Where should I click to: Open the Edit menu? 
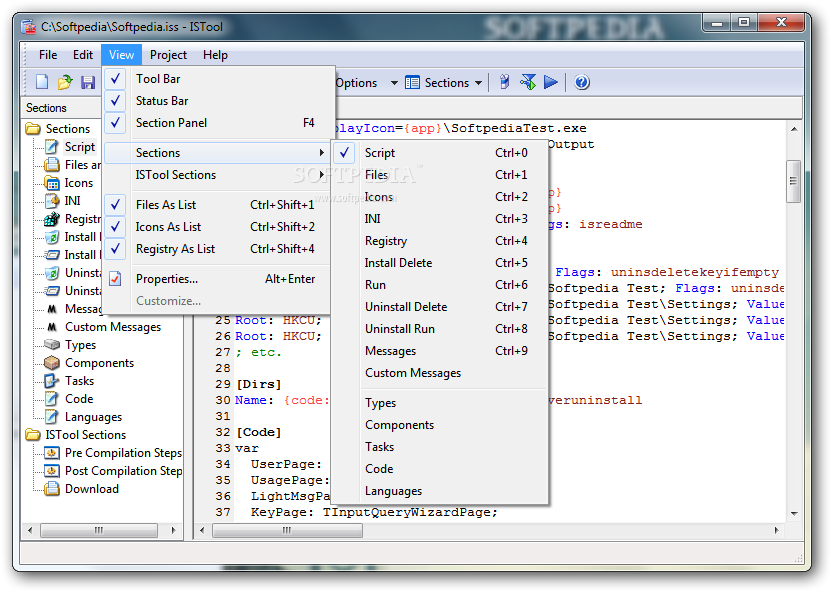click(83, 55)
